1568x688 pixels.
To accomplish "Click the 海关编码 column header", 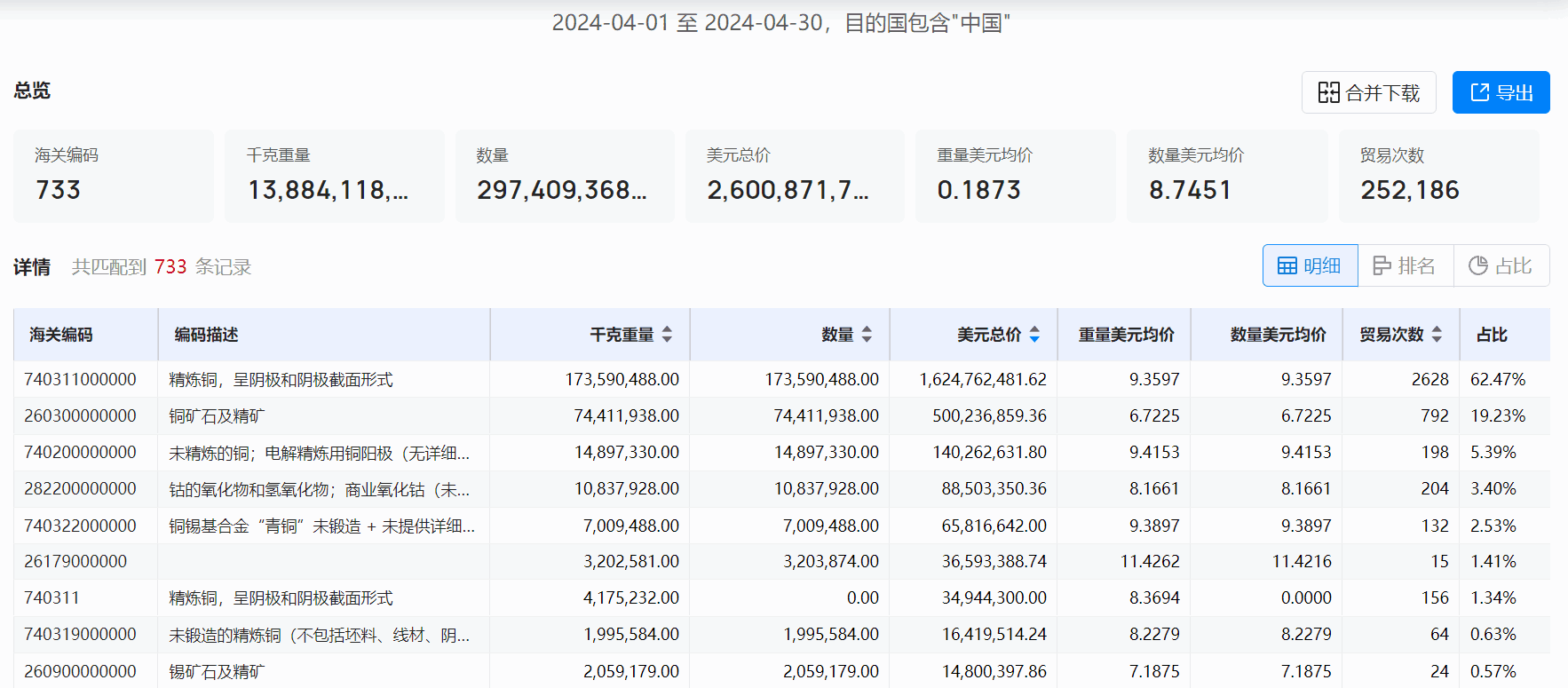I will click(61, 335).
